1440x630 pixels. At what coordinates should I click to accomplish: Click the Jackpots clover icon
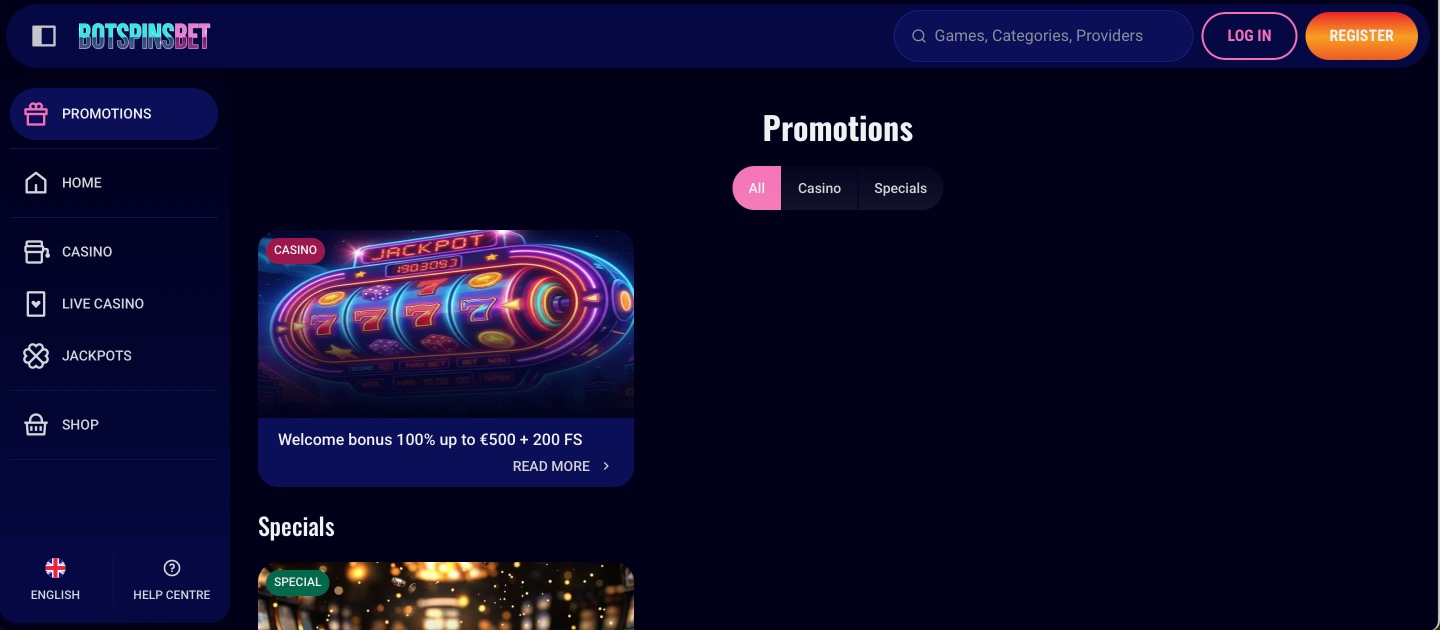tap(36, 356)
